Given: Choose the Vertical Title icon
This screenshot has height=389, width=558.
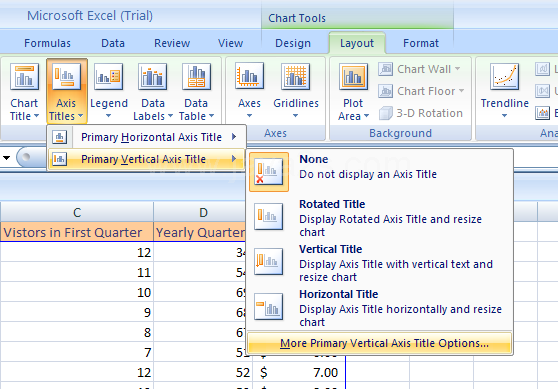Looking at the screenshot, I should 269,262.
